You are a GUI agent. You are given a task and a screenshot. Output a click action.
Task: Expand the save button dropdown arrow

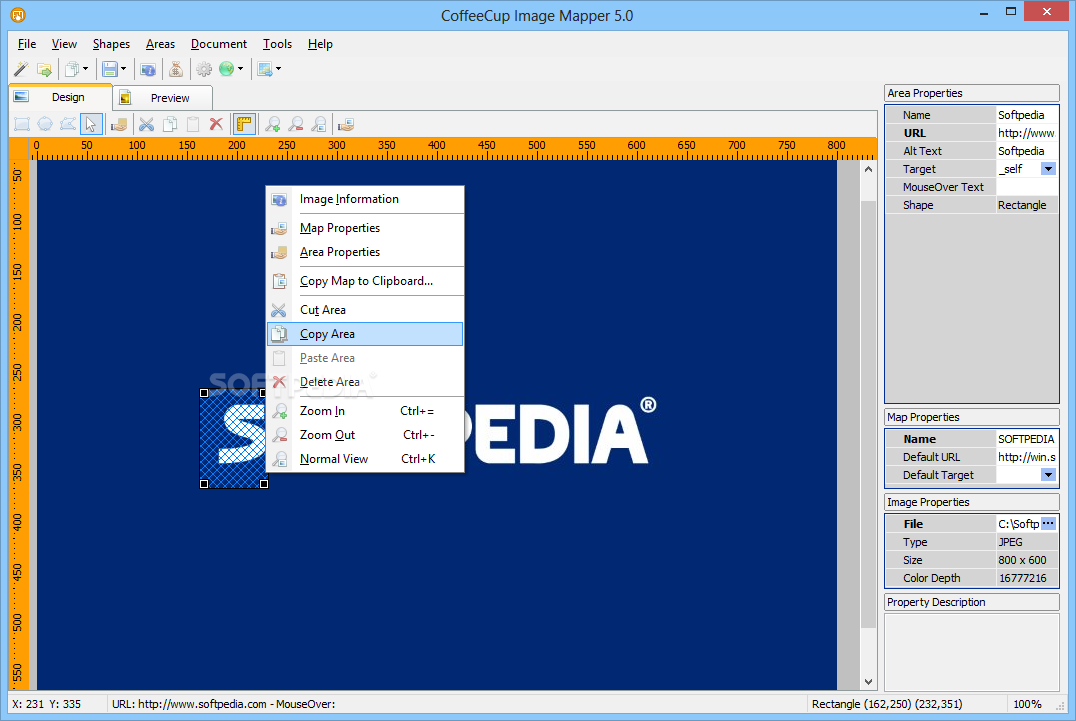click(x=124, y=69)
